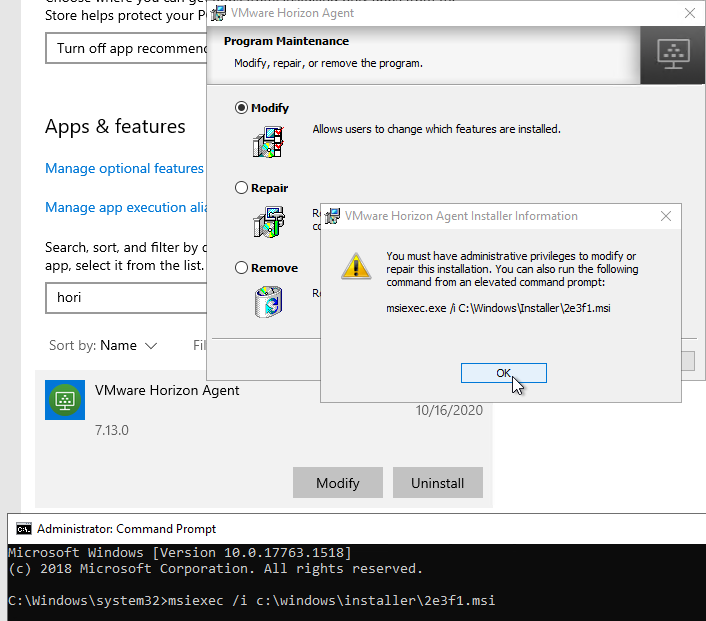Click the Apps & features heading
This screenshot has width=706, height=621.
(x=115, y=127)
